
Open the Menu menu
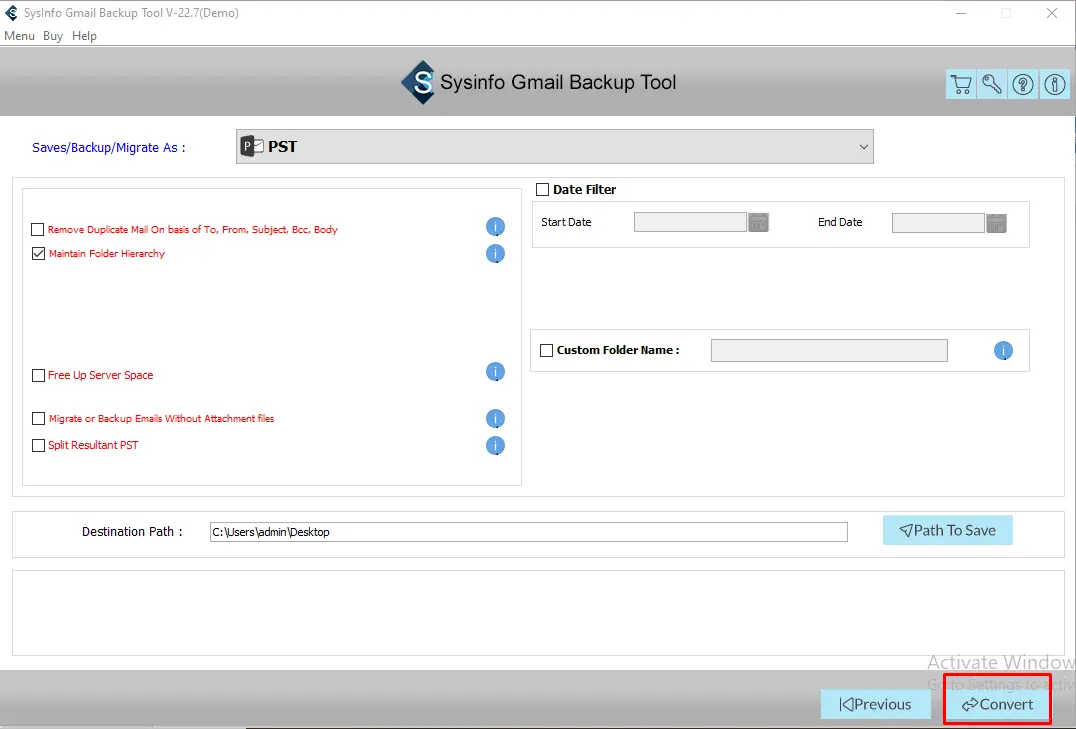pyautogui.click(x=19, y=36)
